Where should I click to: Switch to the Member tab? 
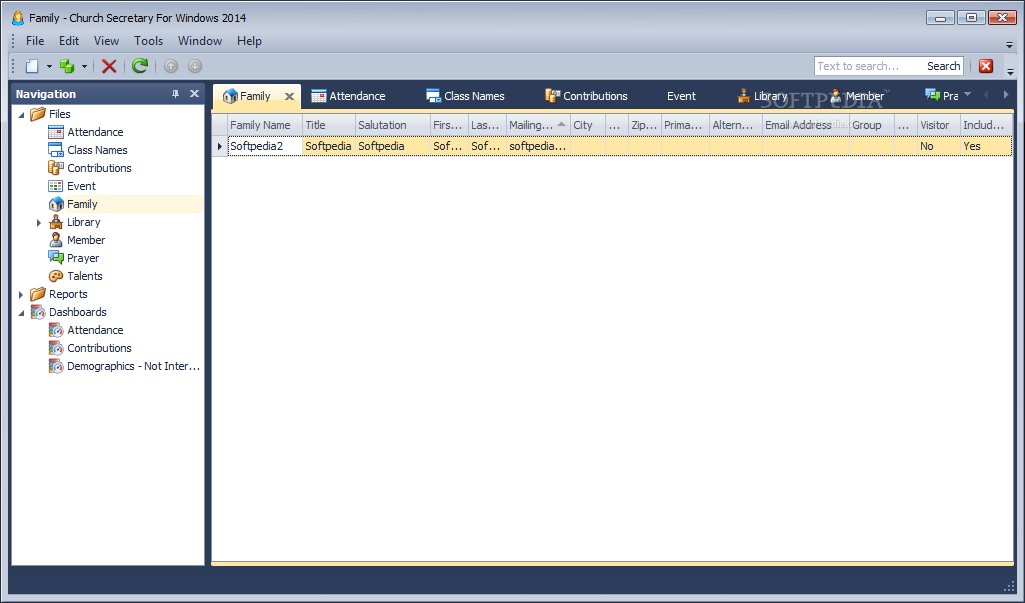tap(856, 96)
